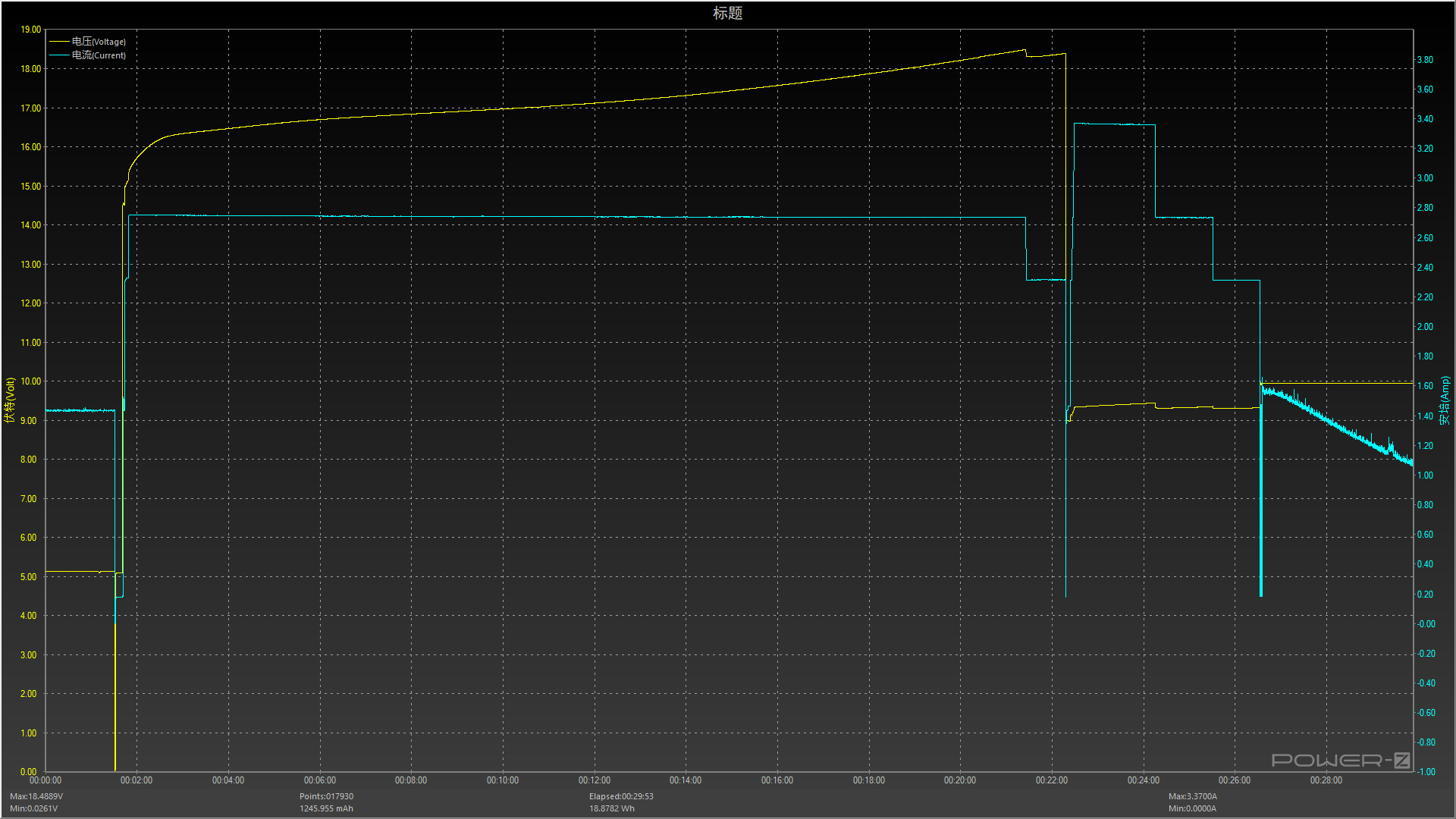Click the 18.8782 Wh energy readout
This screenshot has width=1456, height=819.
coord(612,808)
